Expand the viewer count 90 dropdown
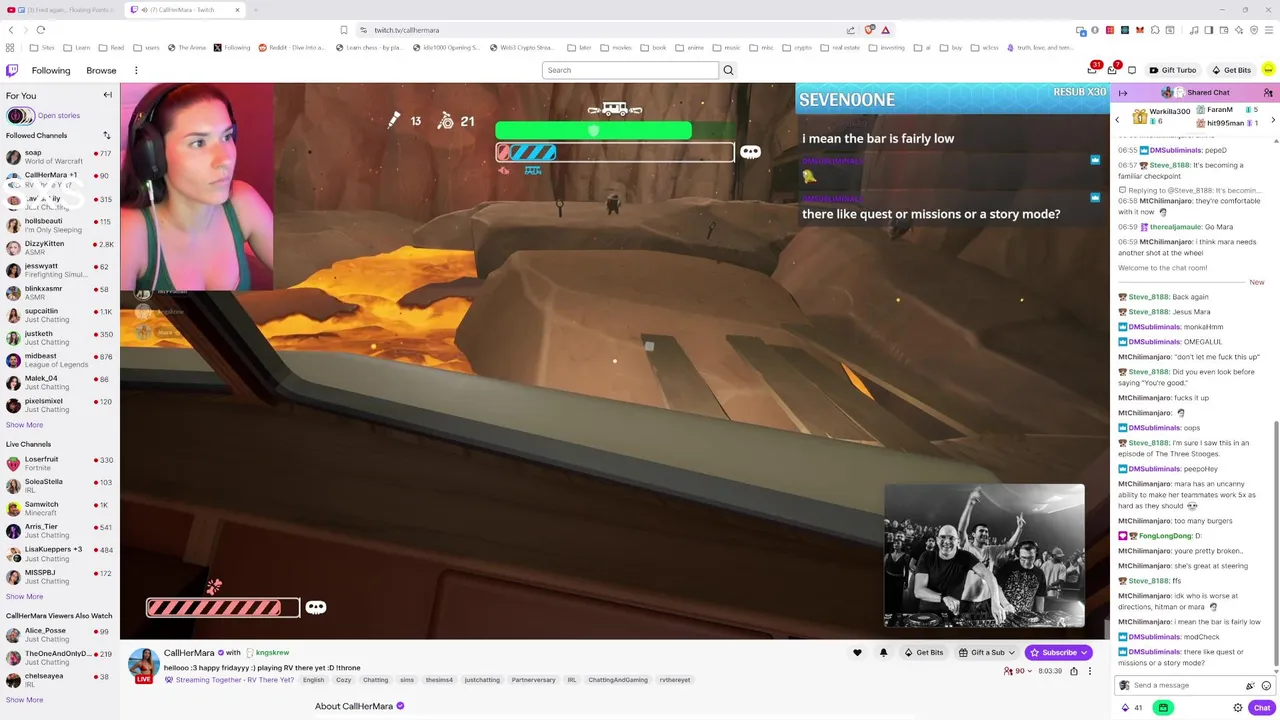This screenshot has height=720, width=1280. (x=1020, y=671)
